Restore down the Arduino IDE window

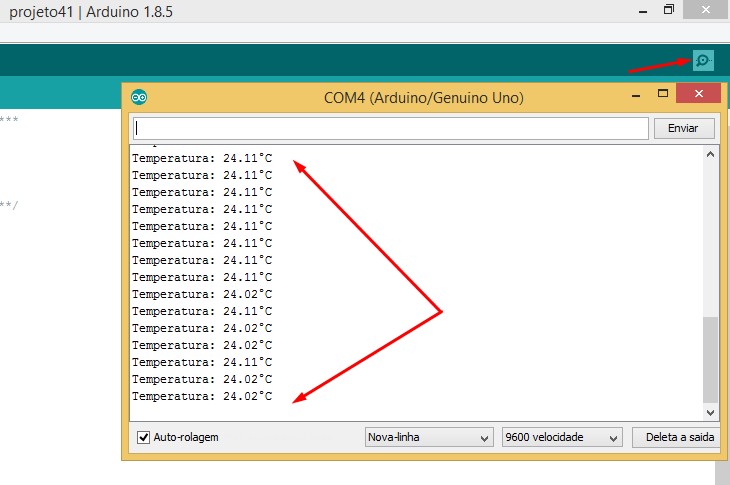668,10
